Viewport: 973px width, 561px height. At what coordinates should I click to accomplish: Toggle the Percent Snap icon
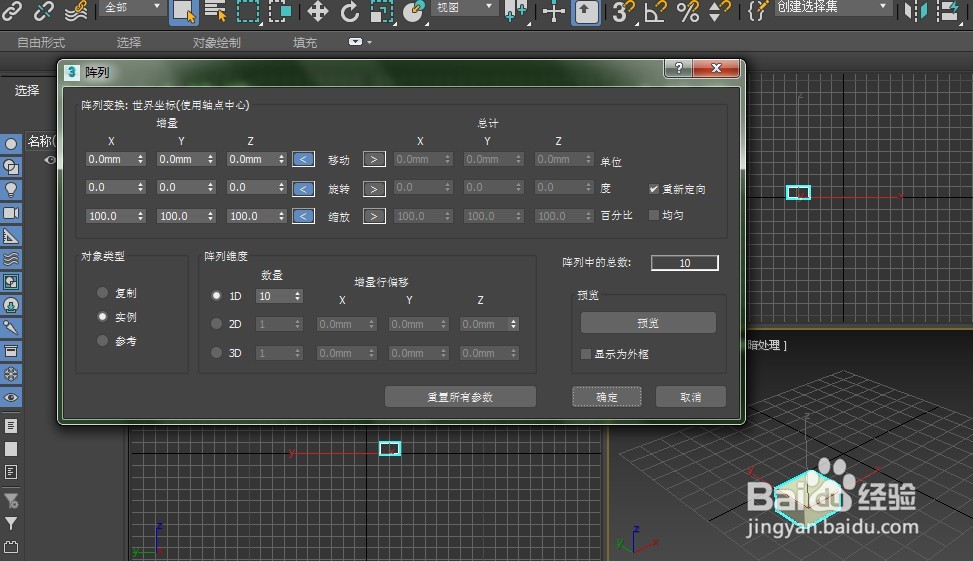pos(688,11)
